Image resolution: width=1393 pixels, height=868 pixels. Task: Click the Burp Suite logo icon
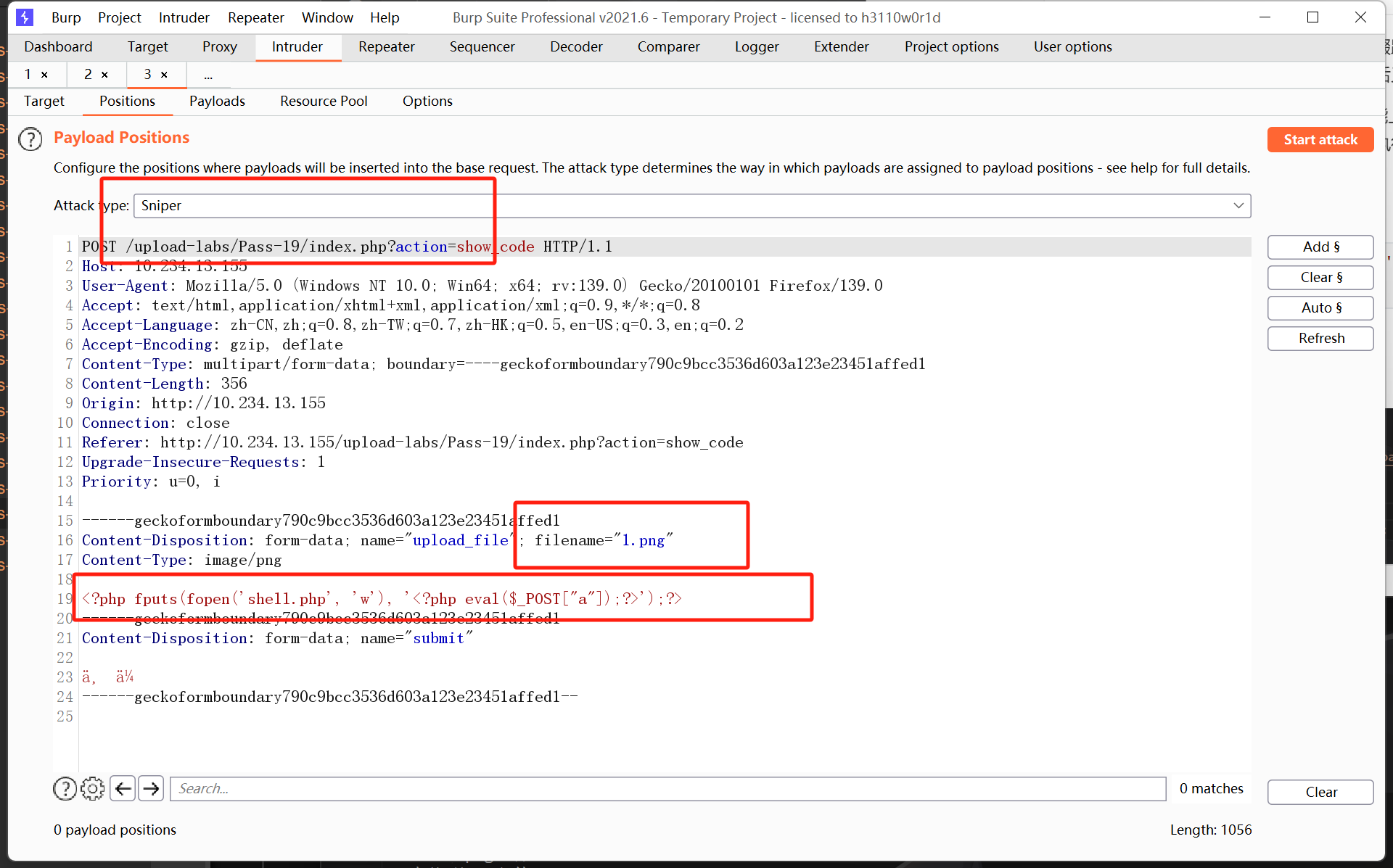pos(25,17)
